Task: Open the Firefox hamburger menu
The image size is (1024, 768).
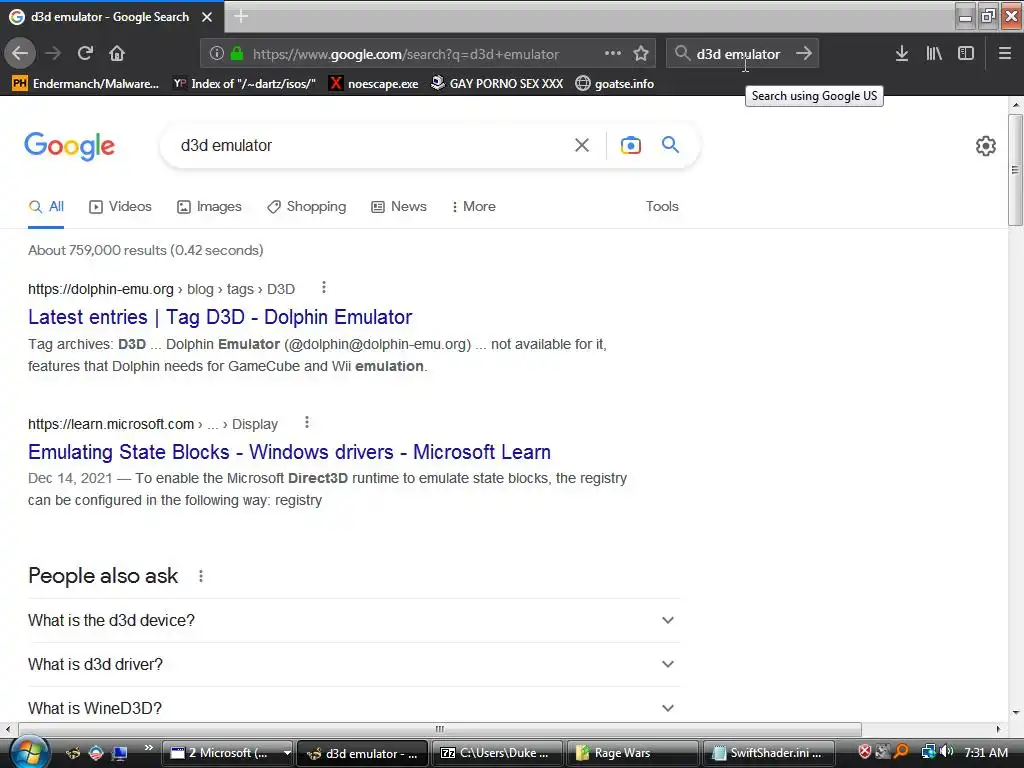Action: point(1005,54)
